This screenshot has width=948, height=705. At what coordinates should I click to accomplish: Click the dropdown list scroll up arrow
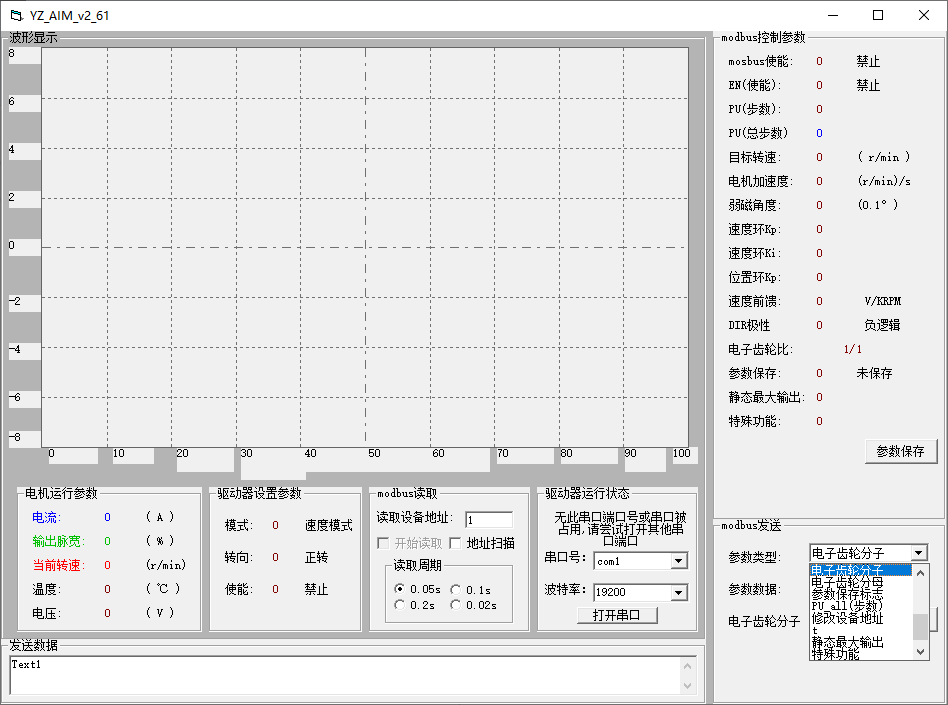[x=920, y=573]
